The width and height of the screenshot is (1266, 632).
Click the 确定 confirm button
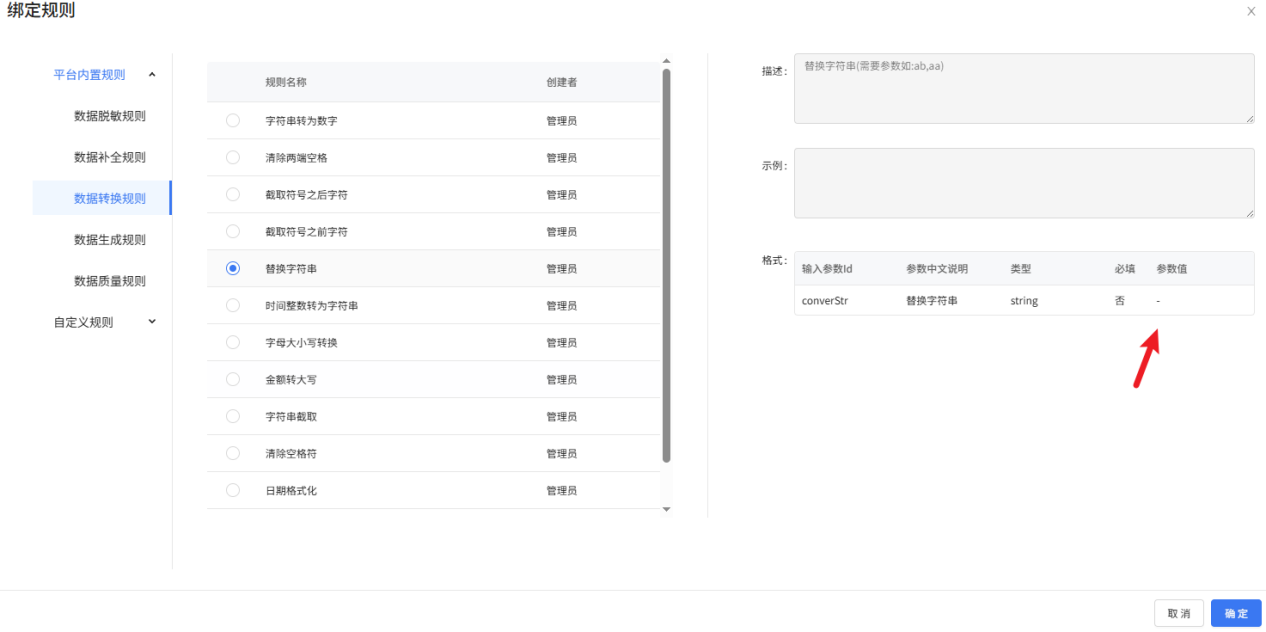(x=1235, y=613)
